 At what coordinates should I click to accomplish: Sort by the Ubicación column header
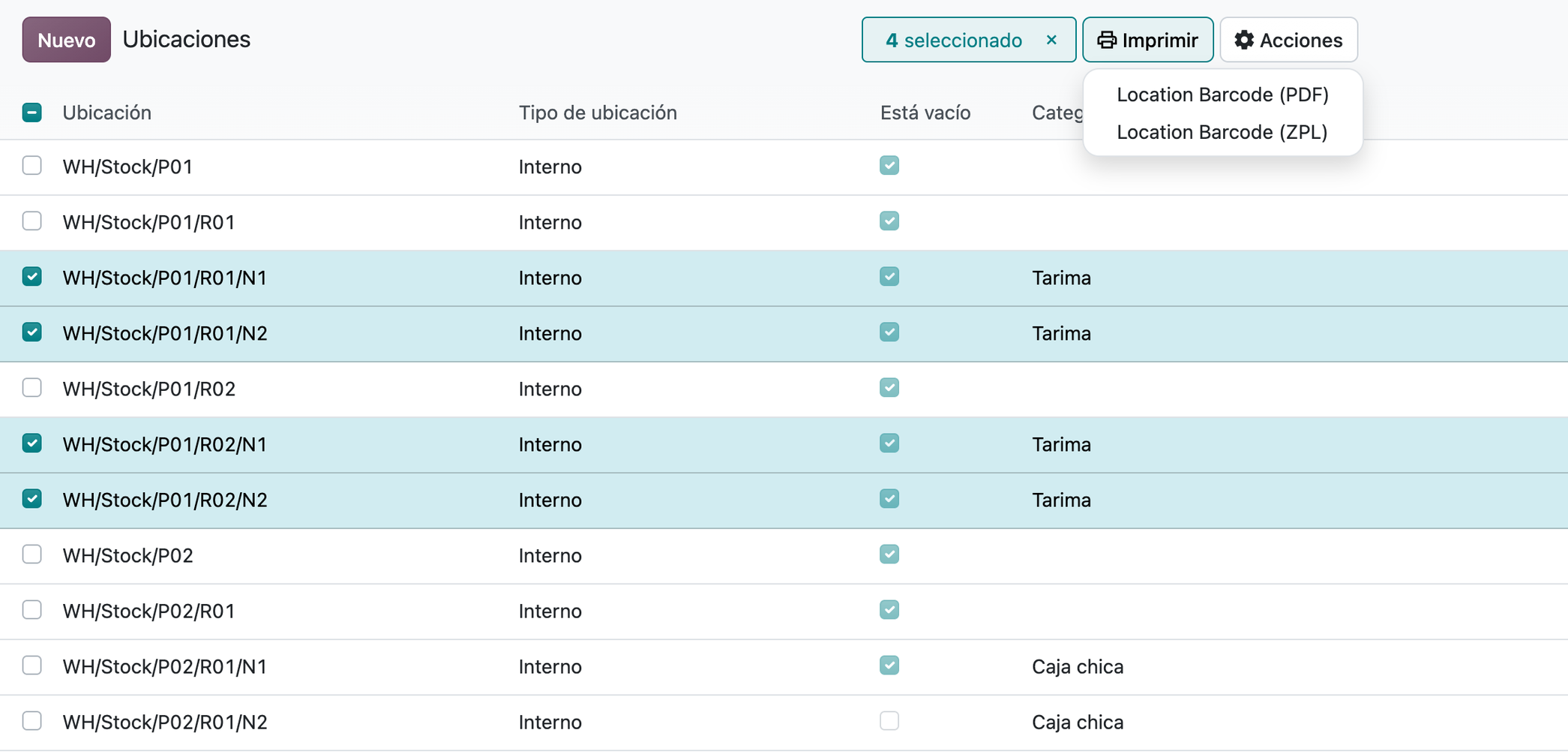pos(107,113)
